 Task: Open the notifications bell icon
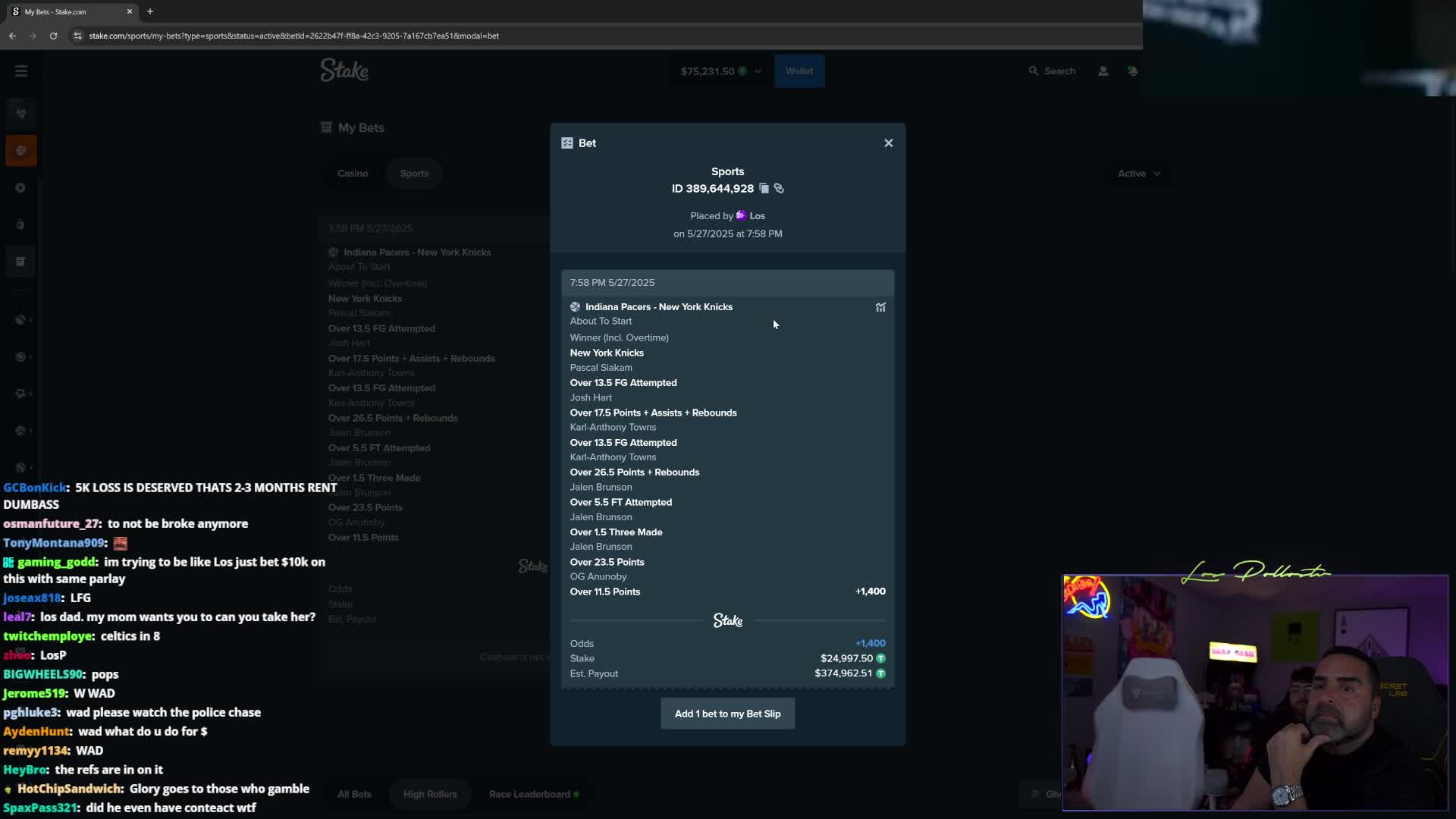[1132, 71]
